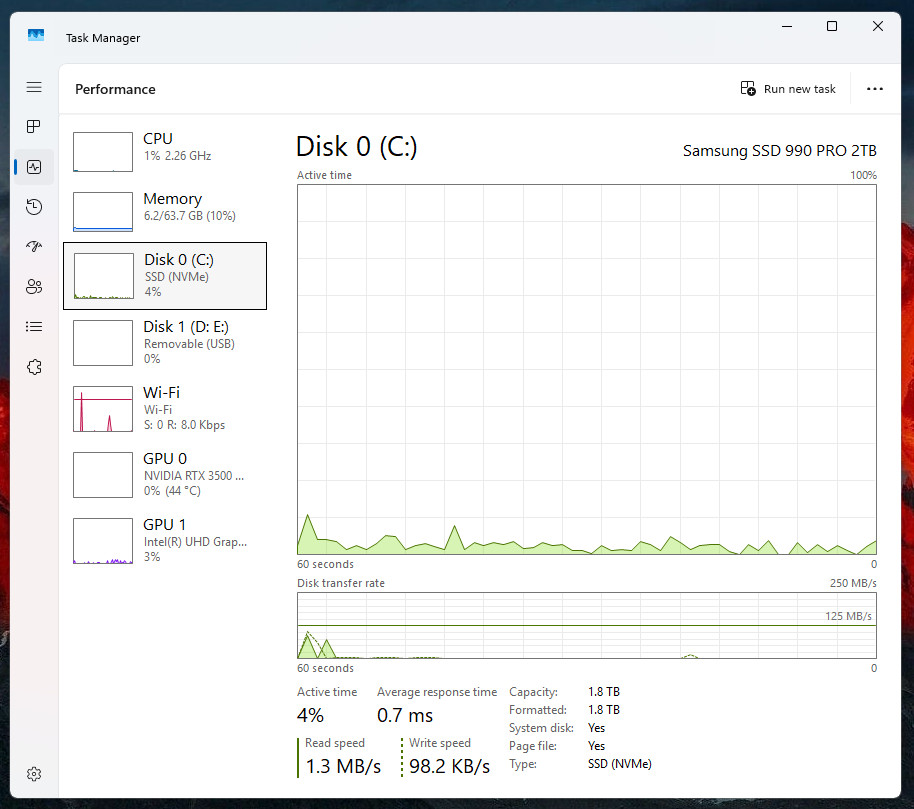Select Disk 1 (D: E:) entry
Viewport: 914px width, 809px height.
165,343
